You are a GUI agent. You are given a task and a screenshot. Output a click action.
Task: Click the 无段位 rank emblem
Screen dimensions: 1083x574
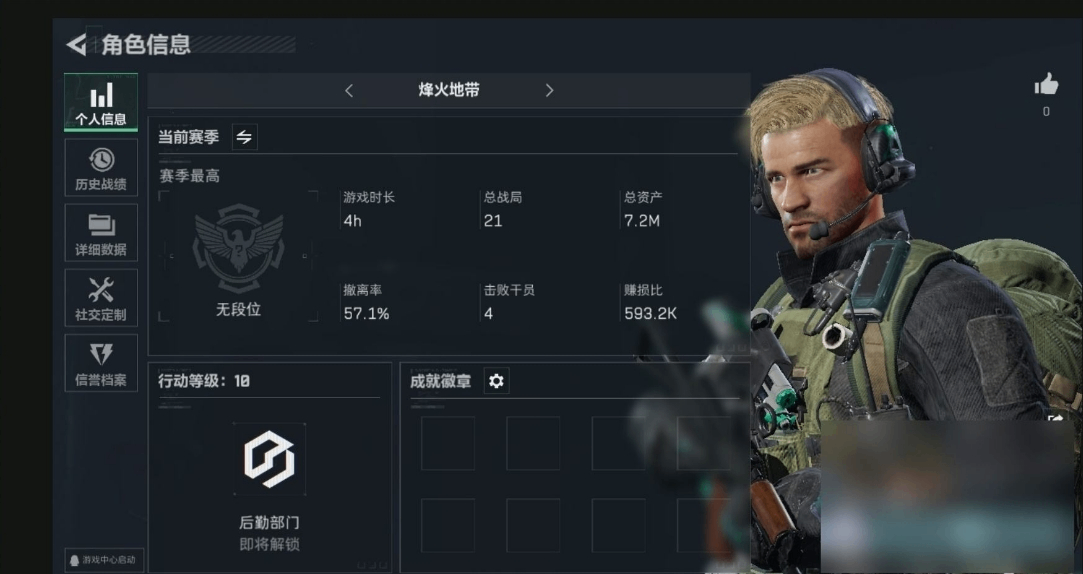238,247
